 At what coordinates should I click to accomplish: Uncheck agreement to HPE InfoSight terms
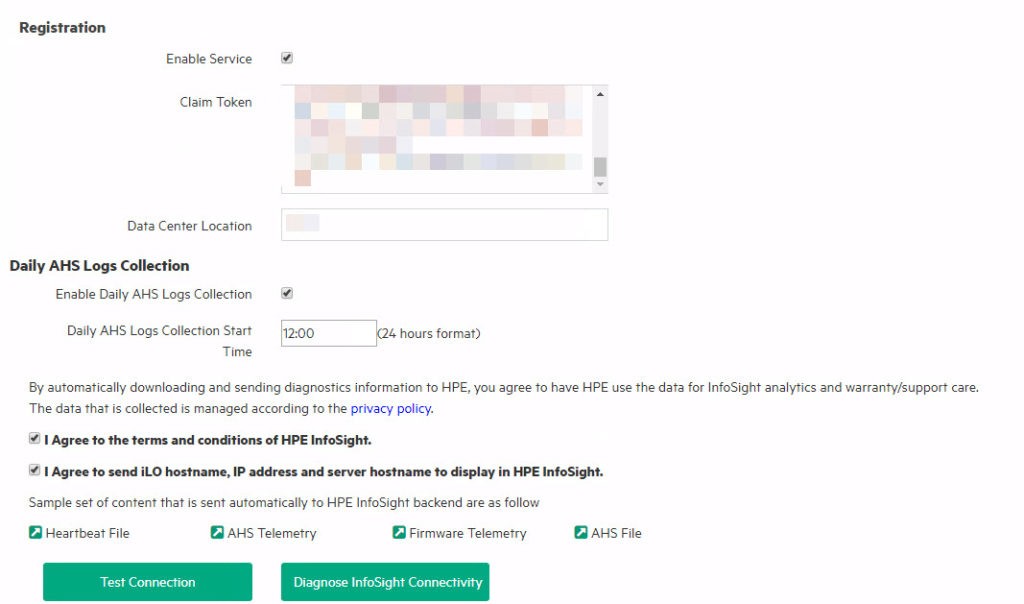35,439
